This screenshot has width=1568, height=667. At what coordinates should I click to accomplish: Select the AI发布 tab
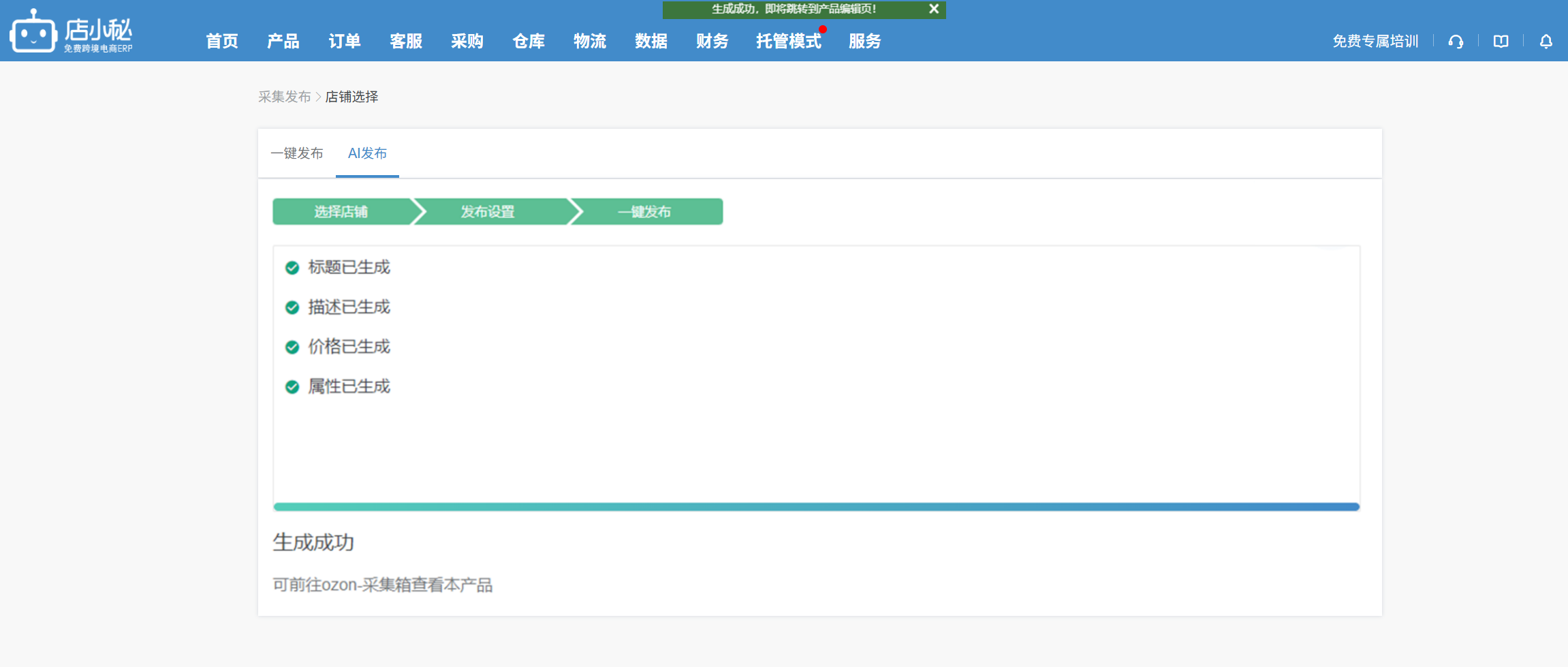pyautogui.click(x=367, y=153)
